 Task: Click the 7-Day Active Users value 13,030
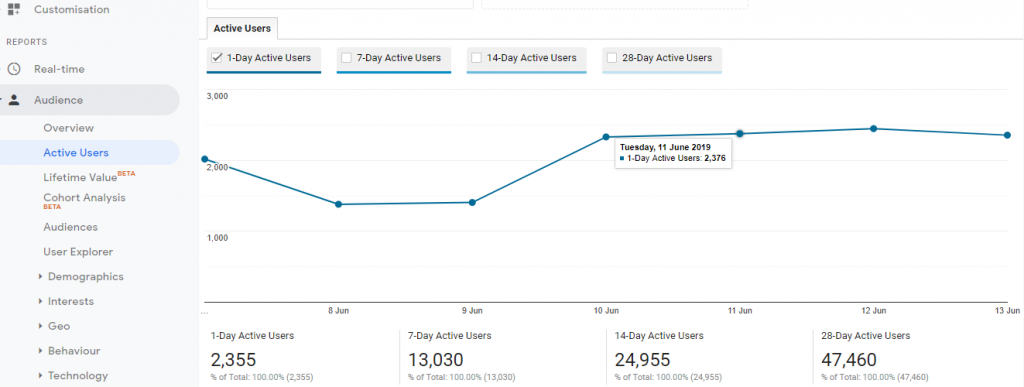tap(436, 360)
